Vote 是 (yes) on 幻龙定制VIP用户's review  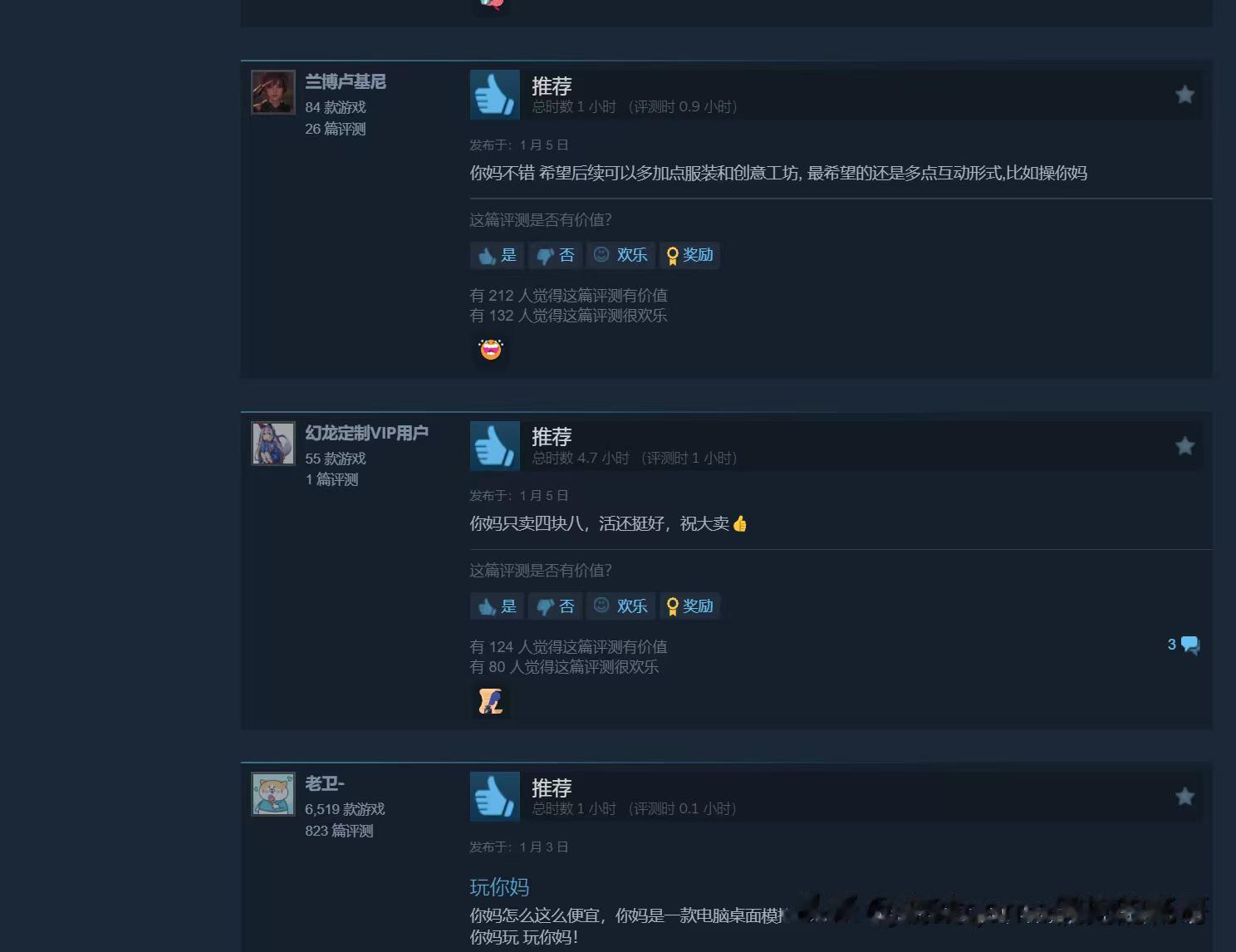tap(497, 606)
